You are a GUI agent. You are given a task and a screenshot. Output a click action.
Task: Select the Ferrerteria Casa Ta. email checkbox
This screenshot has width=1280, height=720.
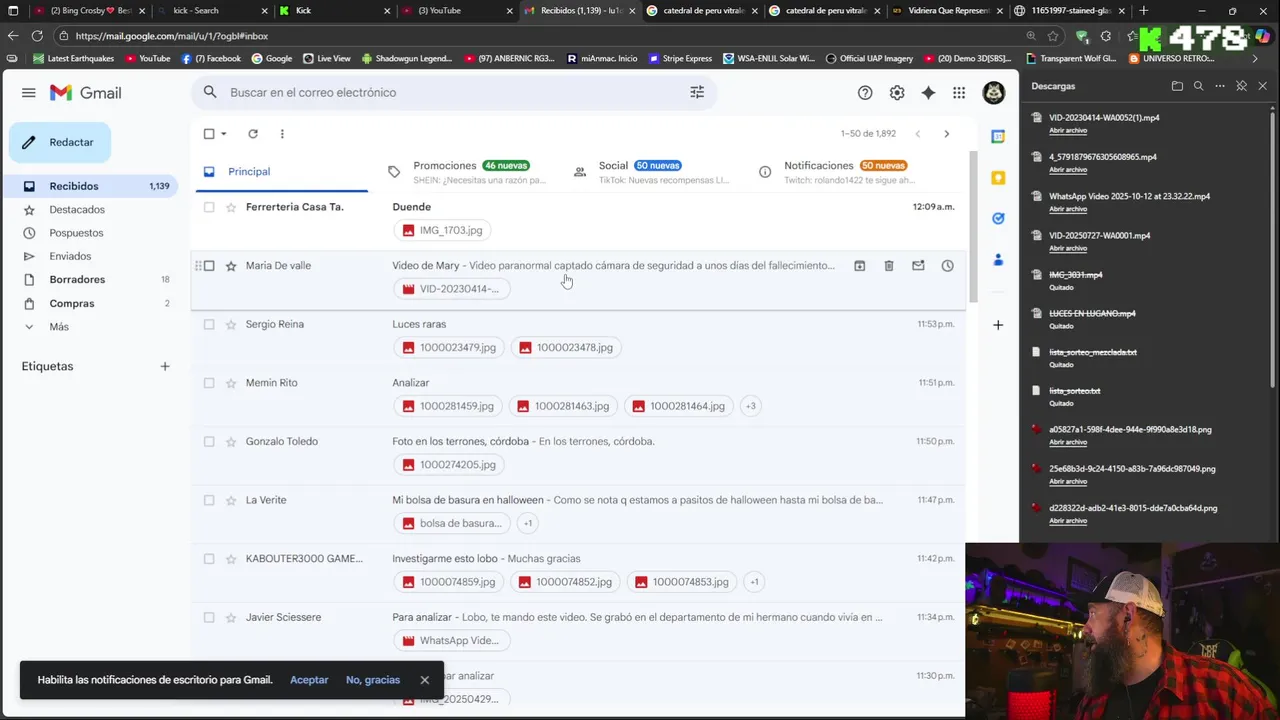pos(209,207)
